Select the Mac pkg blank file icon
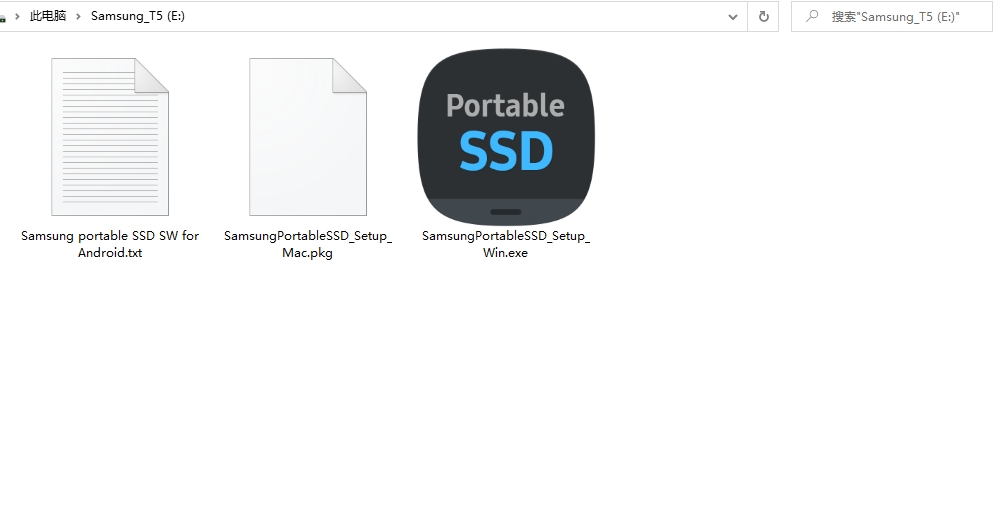 (308, 137)
